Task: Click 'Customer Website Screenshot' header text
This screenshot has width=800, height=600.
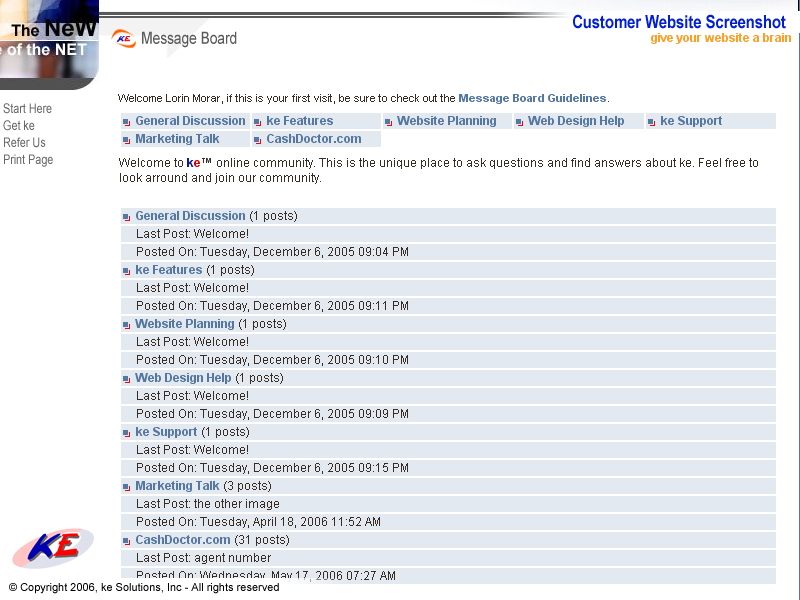Action: coord(679,22)
